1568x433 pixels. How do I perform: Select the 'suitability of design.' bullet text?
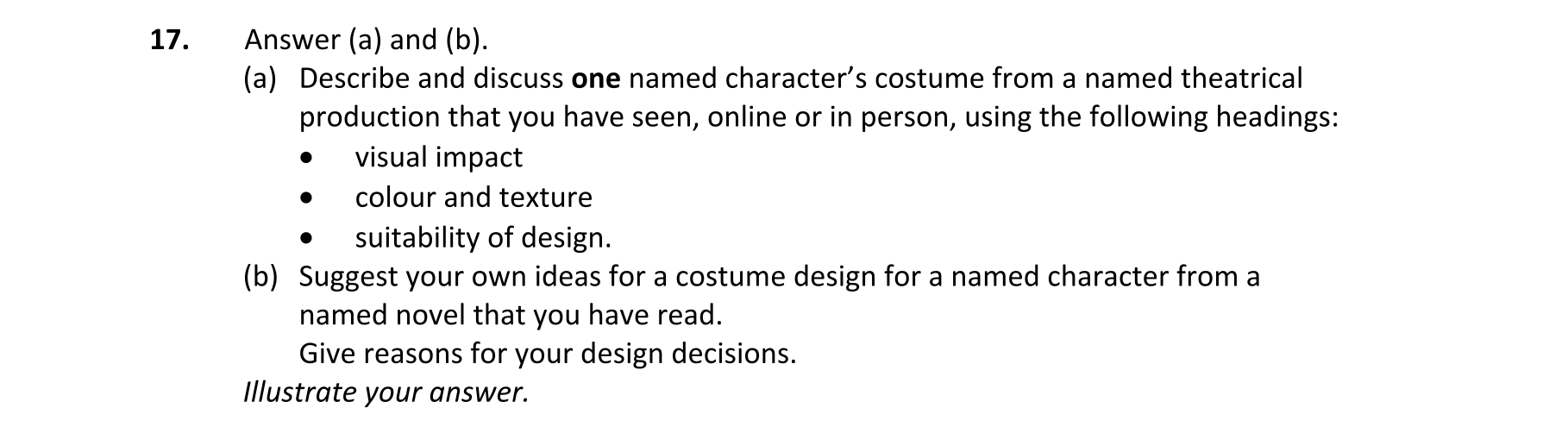[483, 237]
